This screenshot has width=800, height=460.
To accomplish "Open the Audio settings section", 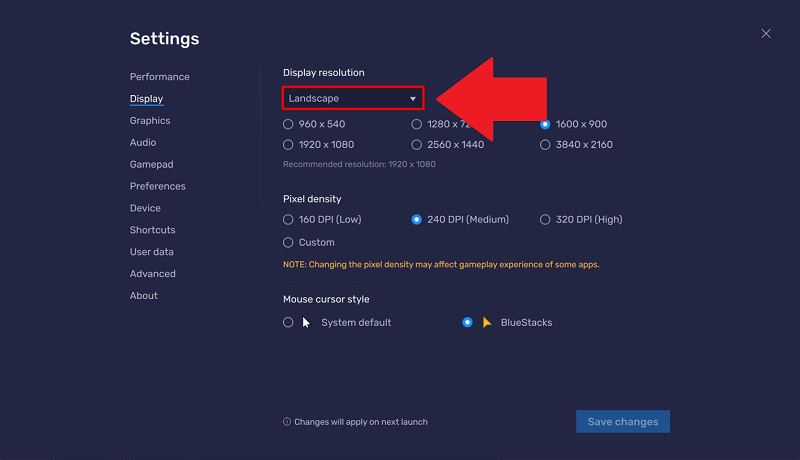I will pyautogui.click(x=143, y=143).
